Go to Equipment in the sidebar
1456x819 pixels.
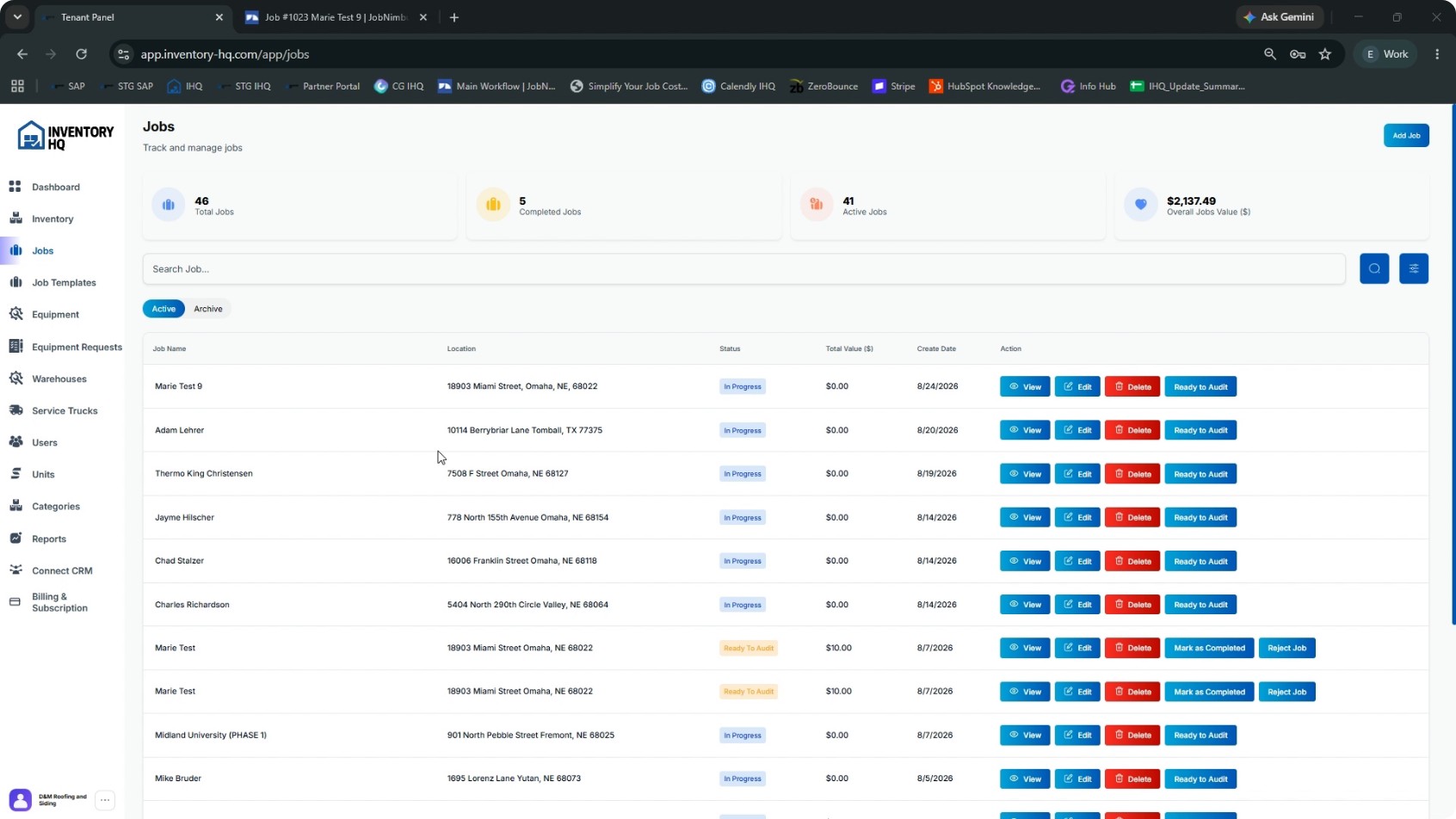[55, 314]
